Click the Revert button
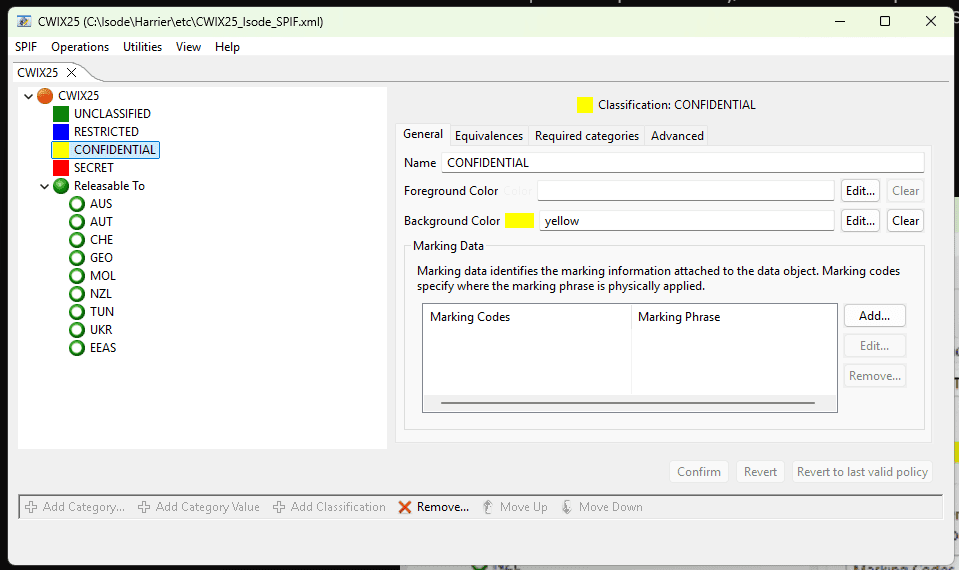 pos(760,472)
